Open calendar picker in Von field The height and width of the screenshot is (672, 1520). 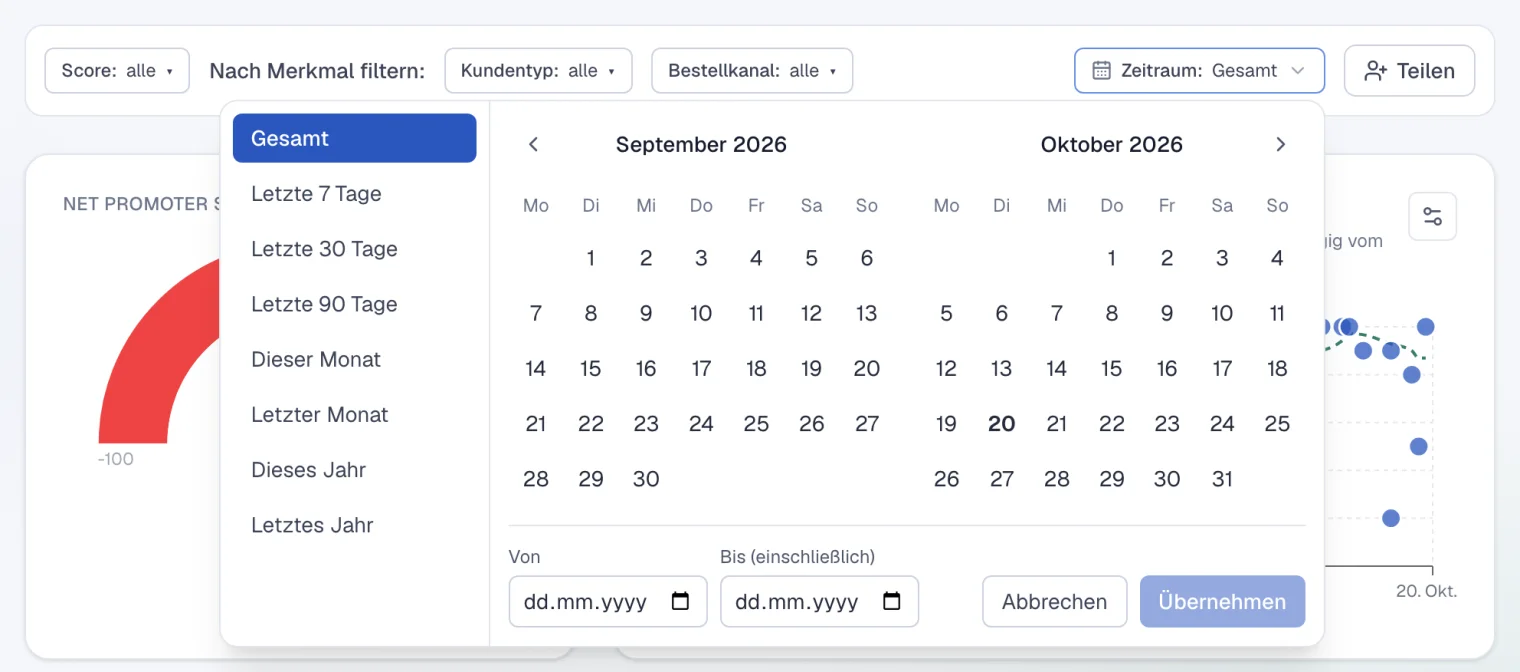click(680, 602)
